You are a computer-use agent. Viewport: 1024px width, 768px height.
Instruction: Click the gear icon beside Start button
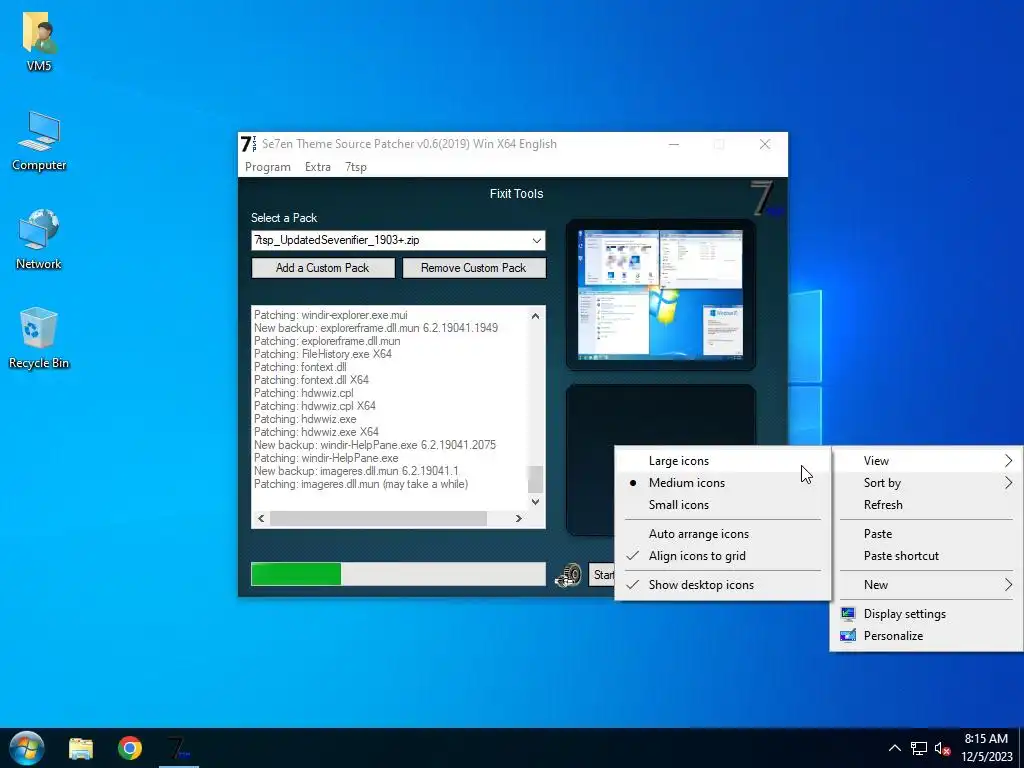pos(568,575)
